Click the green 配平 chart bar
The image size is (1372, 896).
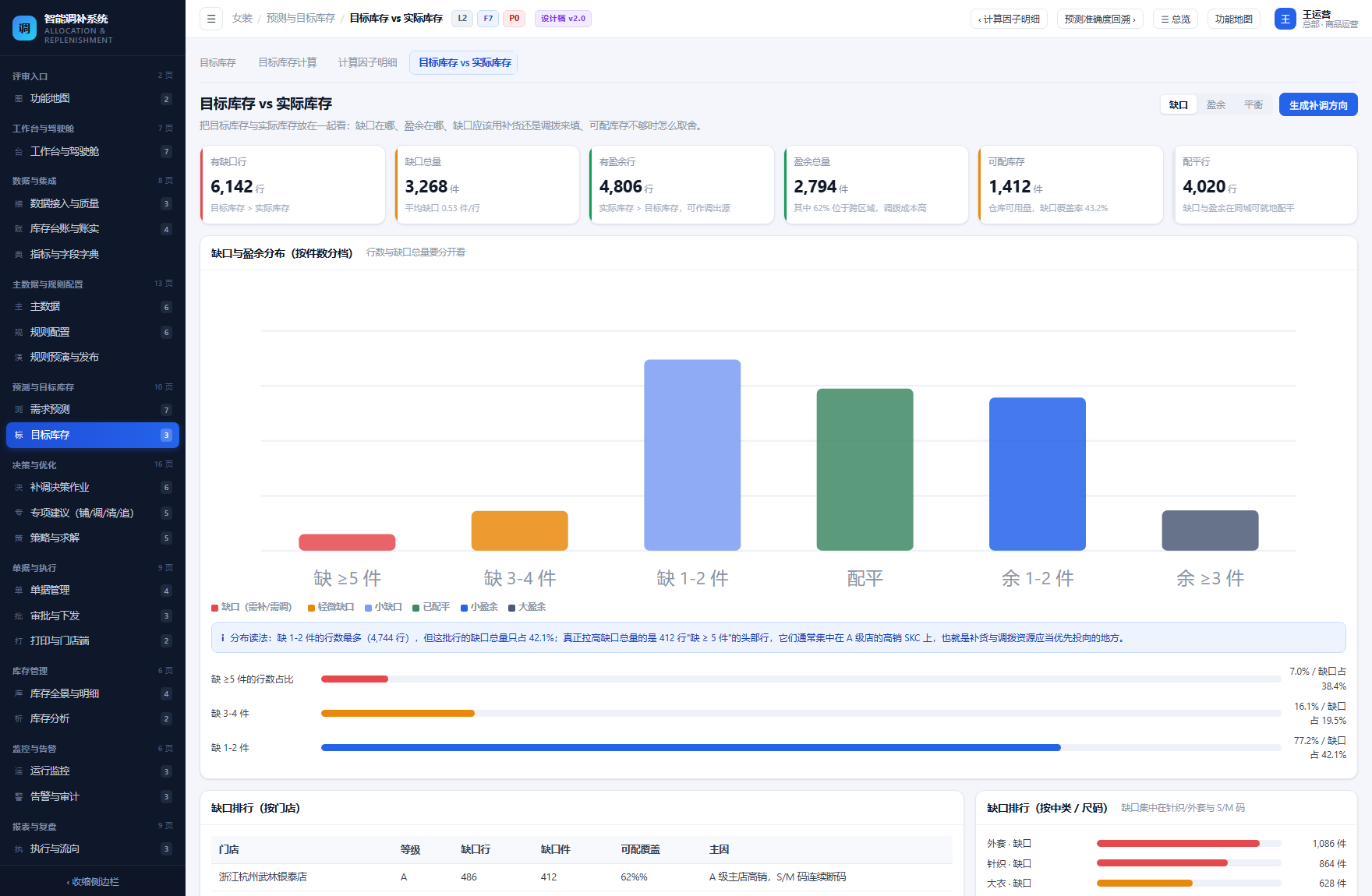(865, 469)
